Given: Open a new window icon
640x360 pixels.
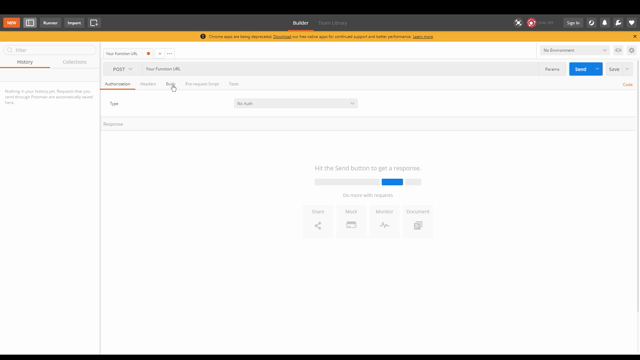Looking at the screenshot, I should (x=94, y=23).
